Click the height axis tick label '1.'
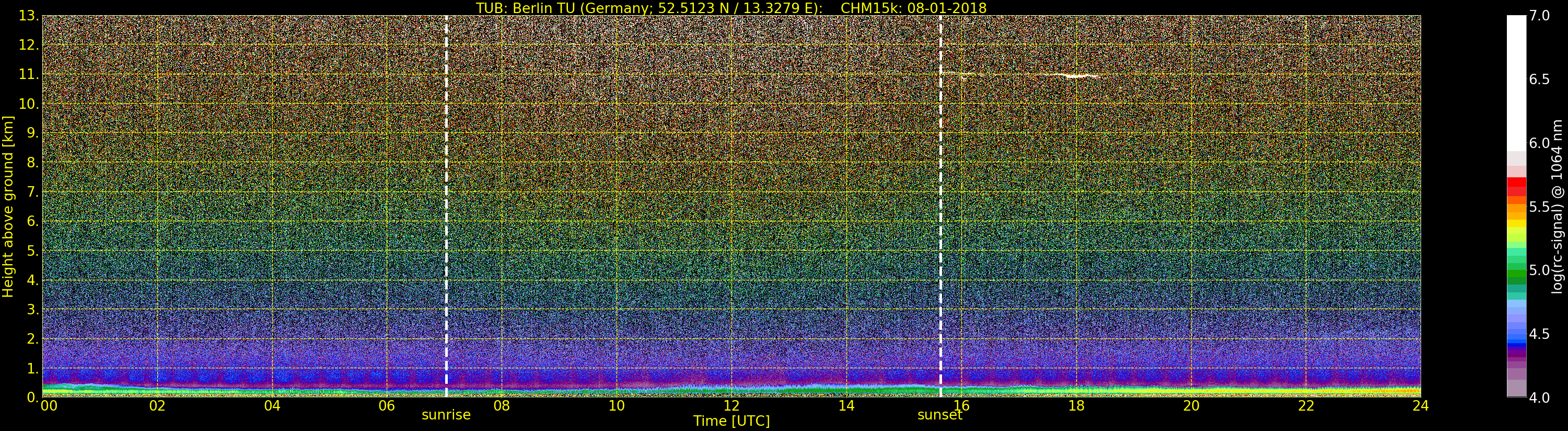The height and width of the screenshot is (431, 1568). pos(33,368)
